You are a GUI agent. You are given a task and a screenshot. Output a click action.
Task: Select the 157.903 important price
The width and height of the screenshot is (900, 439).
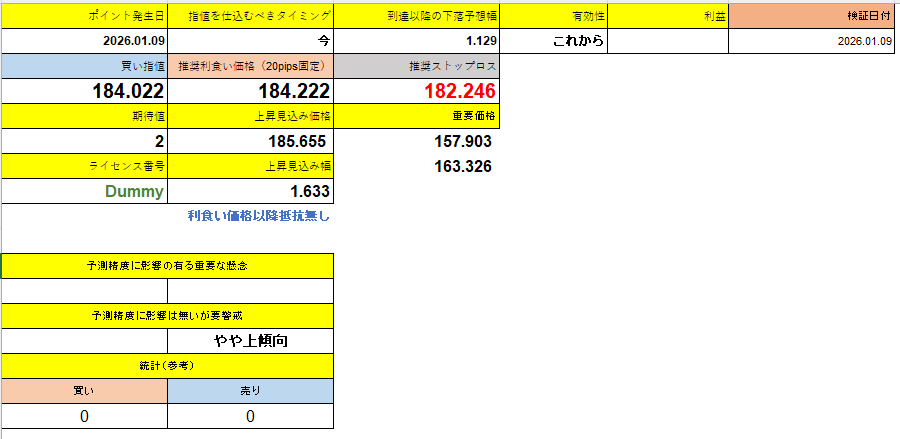[461, 141]
